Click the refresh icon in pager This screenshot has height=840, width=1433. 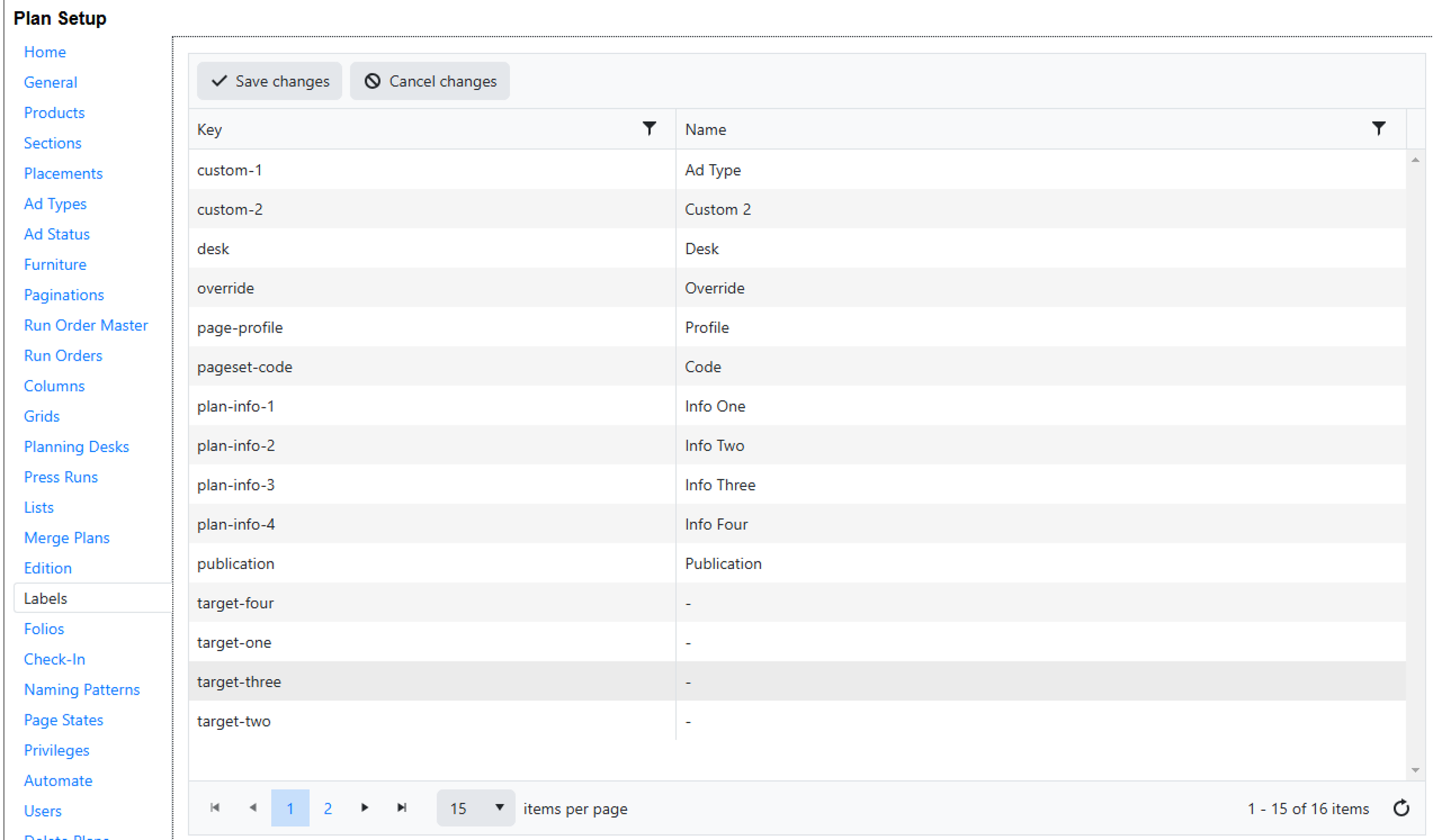click(x=1401, y=808)
